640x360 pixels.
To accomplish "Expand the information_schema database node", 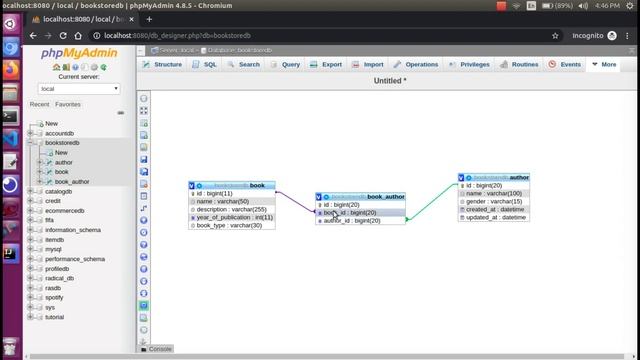I will point(30,230).
